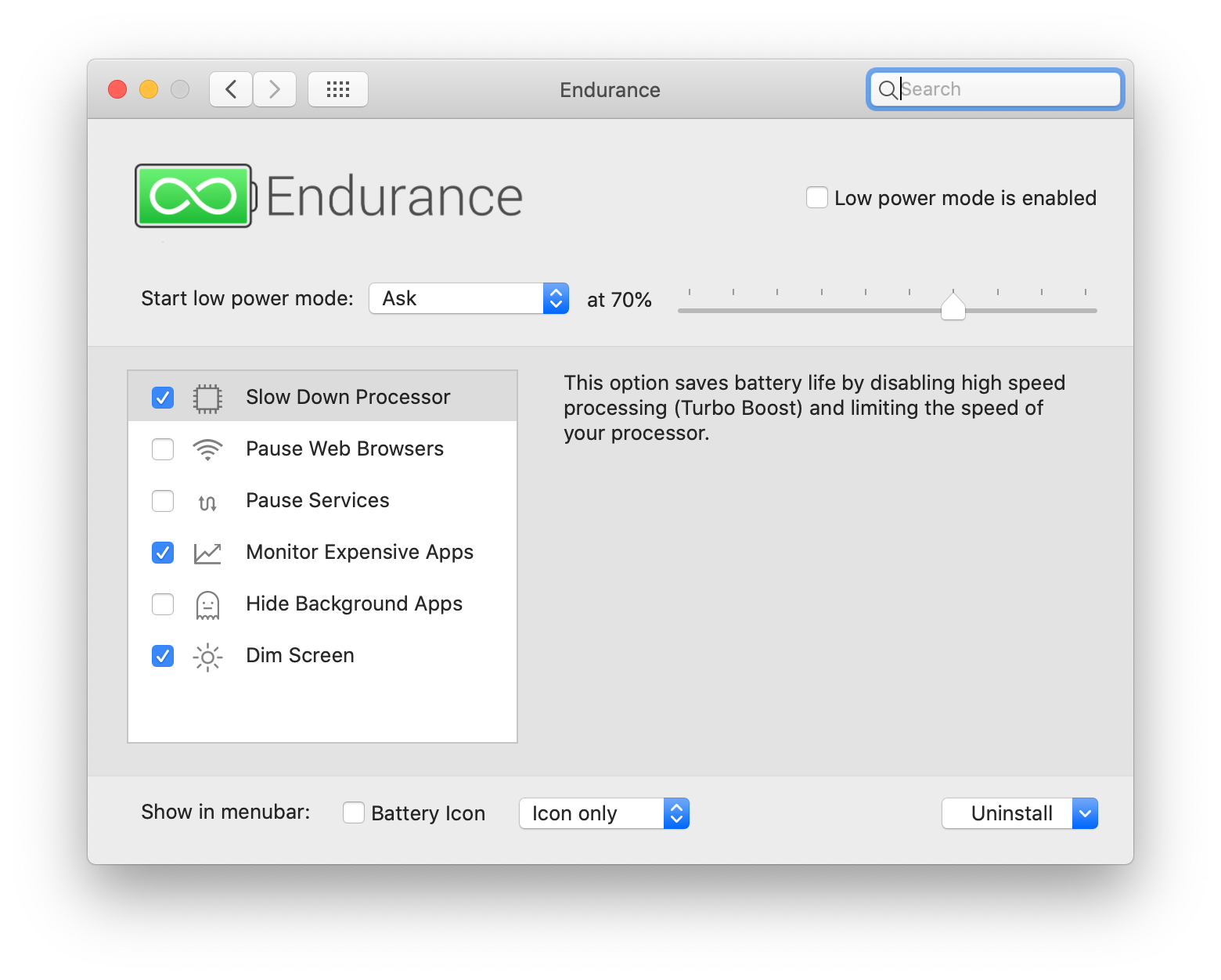Screen dimensions: 1221x980
Task: Enable Battery Icon in menubar checkbox
Action: click(x=354, y=812)
